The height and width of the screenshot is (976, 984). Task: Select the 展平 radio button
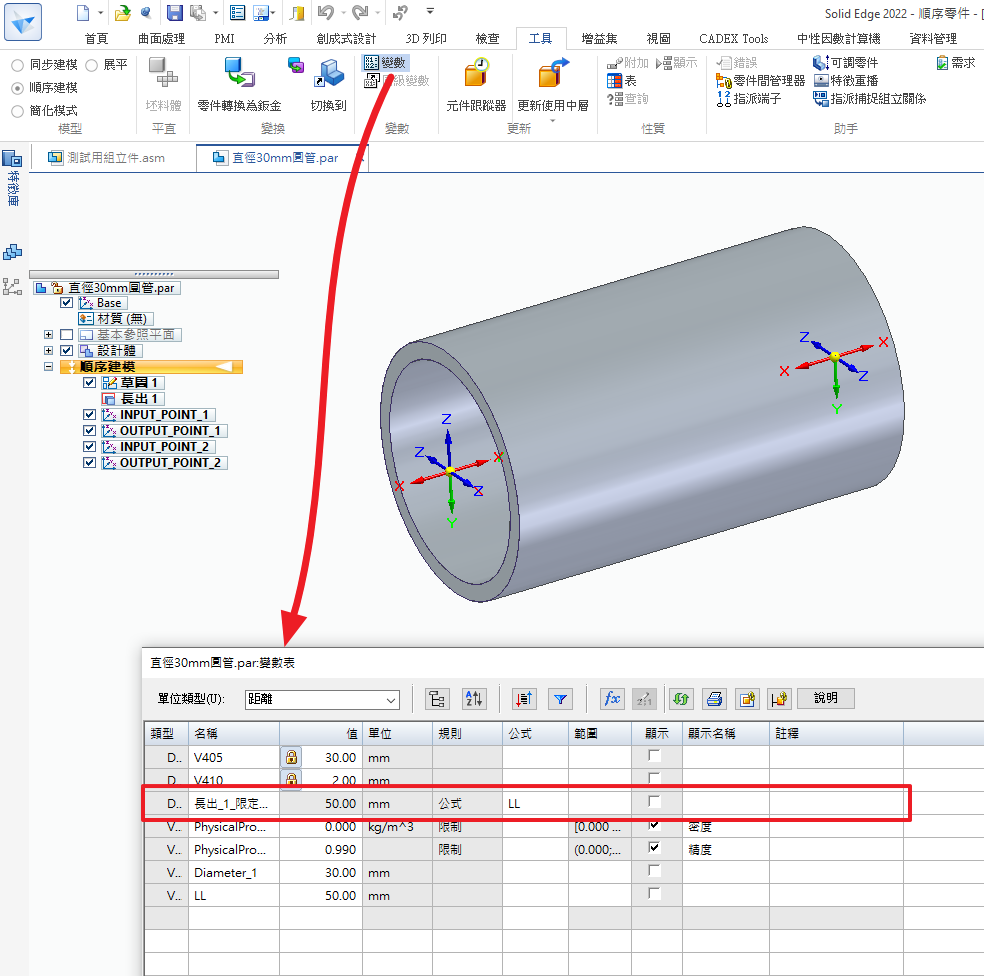pyautogui.click(x=92, y=65)
